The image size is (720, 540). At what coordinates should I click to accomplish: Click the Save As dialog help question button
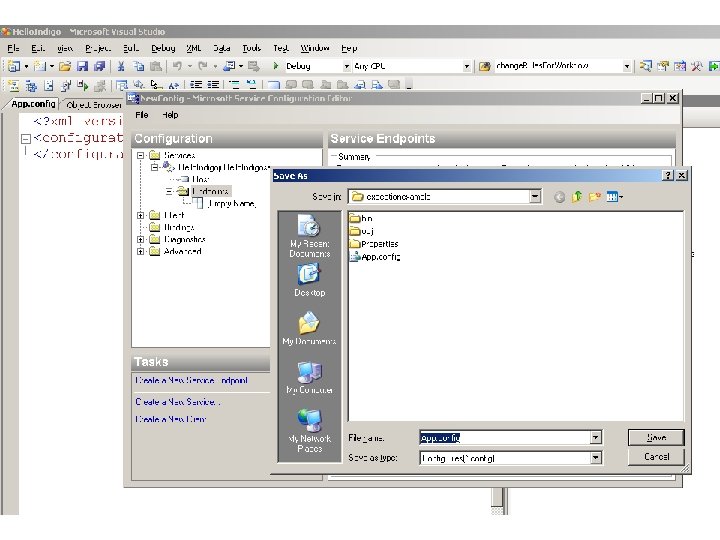[x=668, y=175]
